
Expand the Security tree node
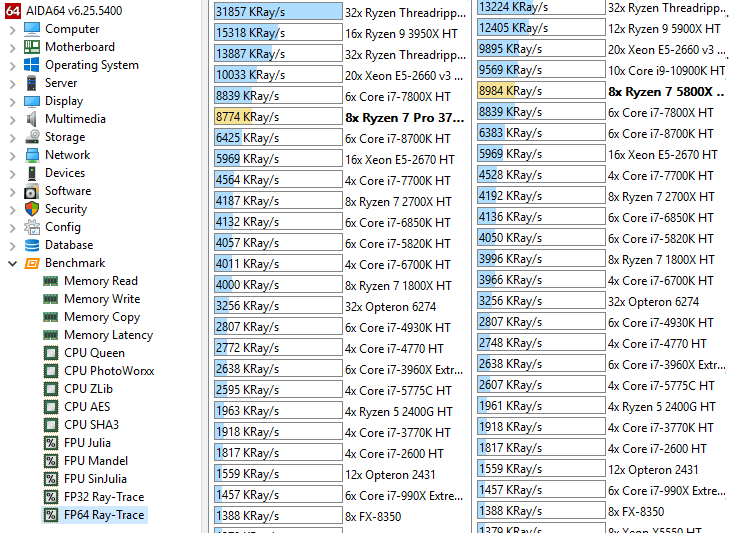pyautogui.click(x=13, y=210)
